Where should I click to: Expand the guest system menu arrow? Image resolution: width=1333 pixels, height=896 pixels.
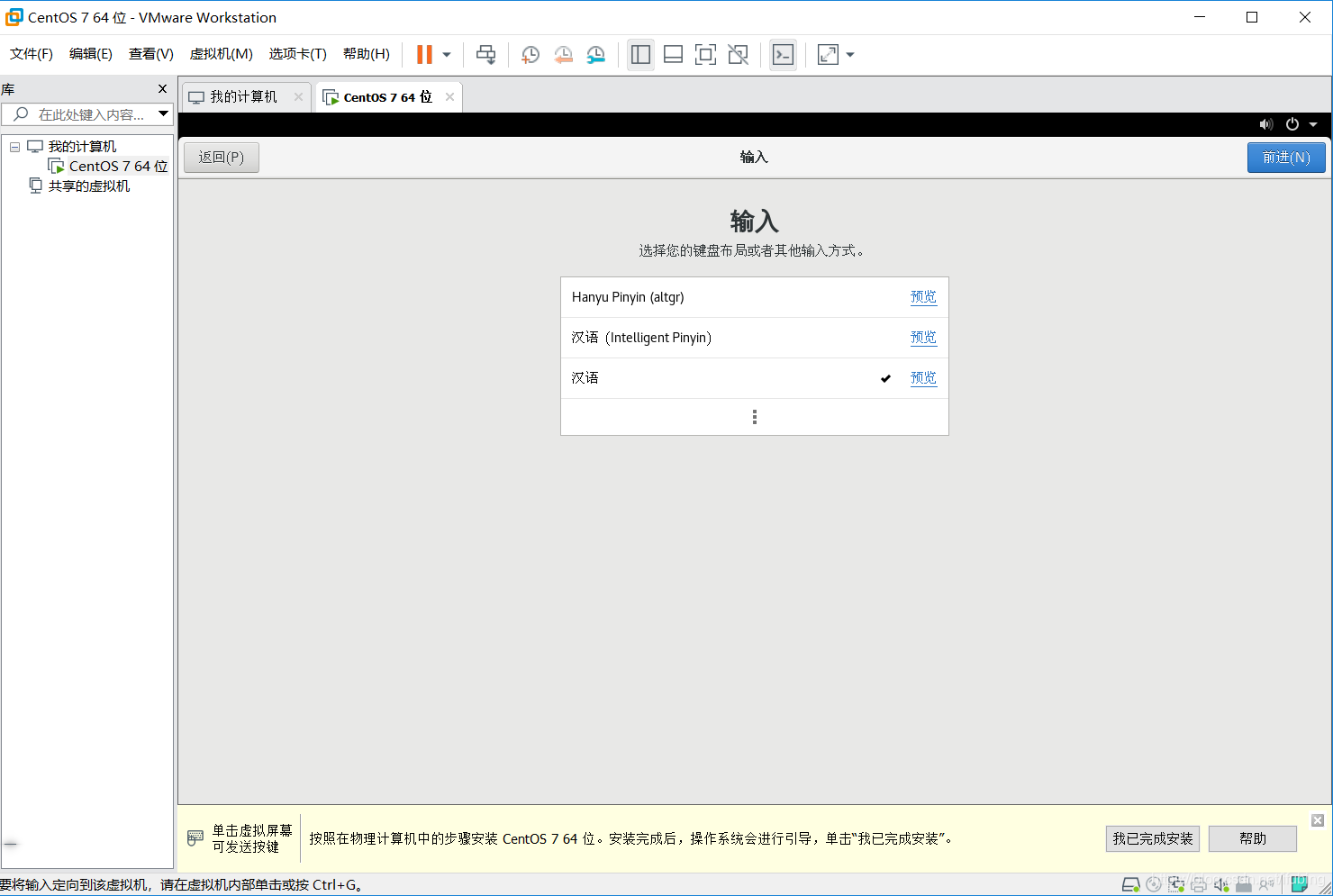click(x=1313, y=124)
